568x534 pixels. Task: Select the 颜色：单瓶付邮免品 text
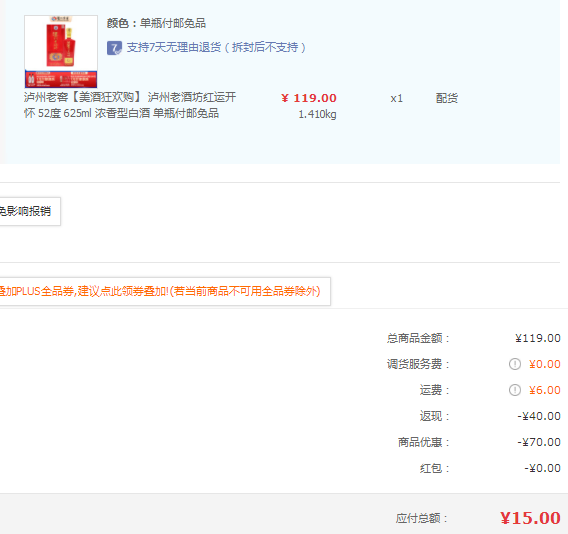coord(156,23)
